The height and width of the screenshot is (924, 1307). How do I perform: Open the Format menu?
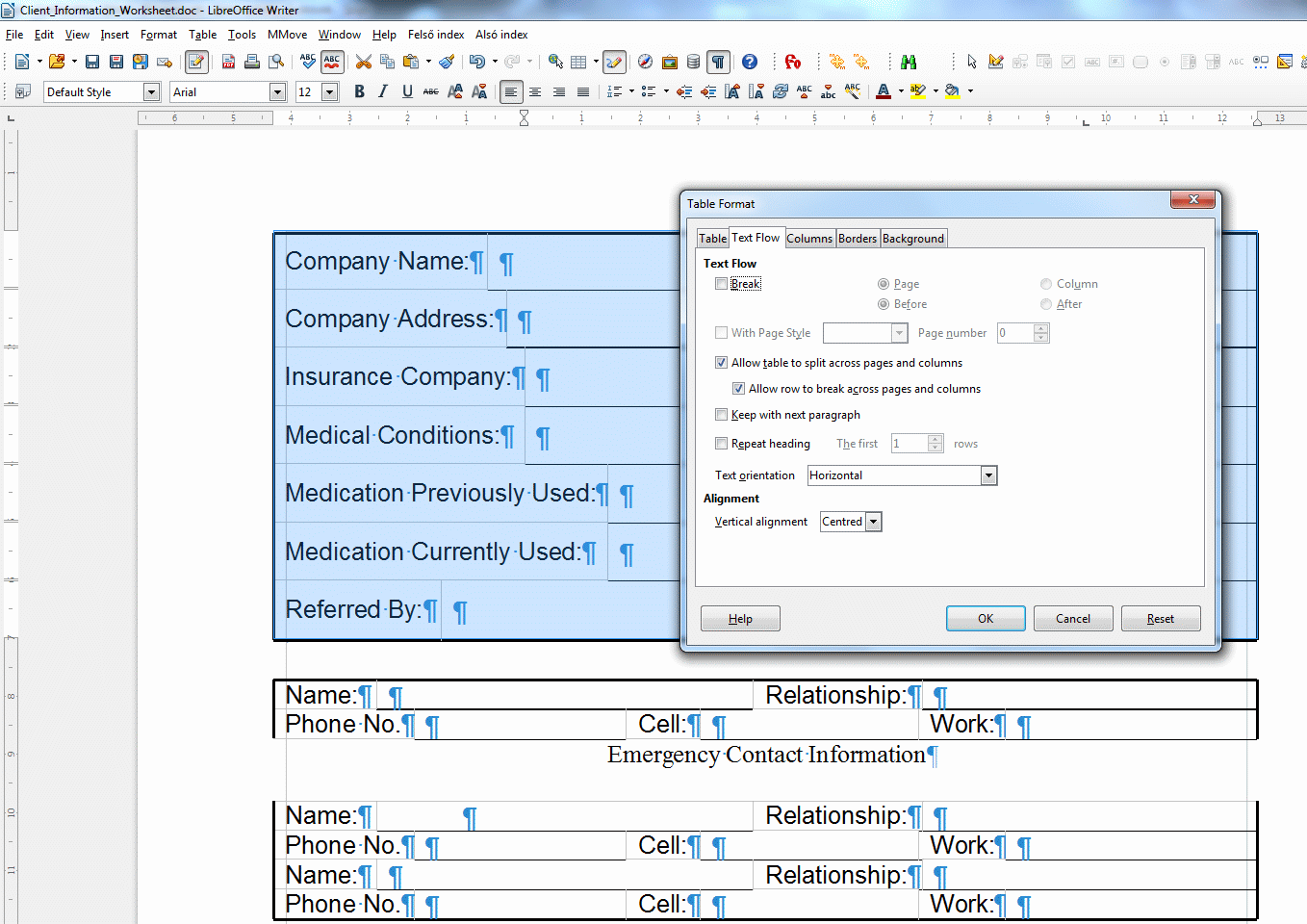tap(159, 35)
